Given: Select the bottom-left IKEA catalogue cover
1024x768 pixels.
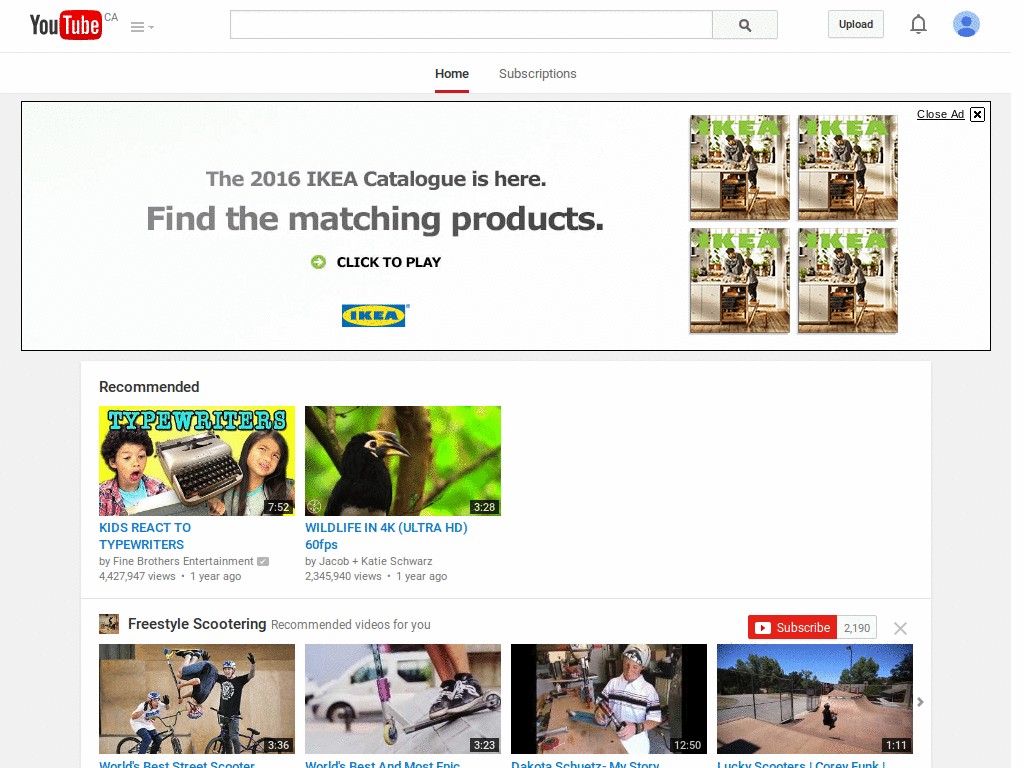Looking at the screenshot, I should 739,281.
